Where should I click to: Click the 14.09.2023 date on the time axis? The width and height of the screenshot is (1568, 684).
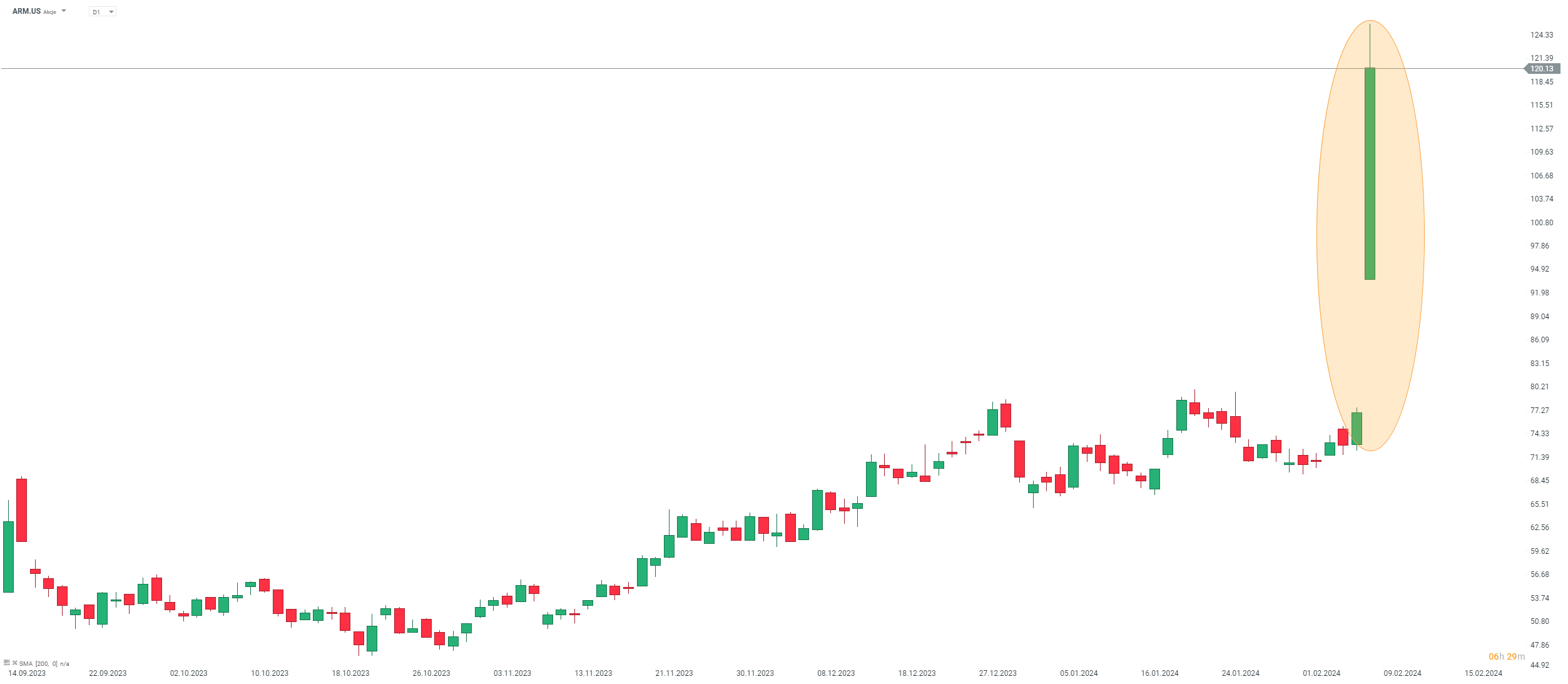pyautogui.click(x=27, y=673)
